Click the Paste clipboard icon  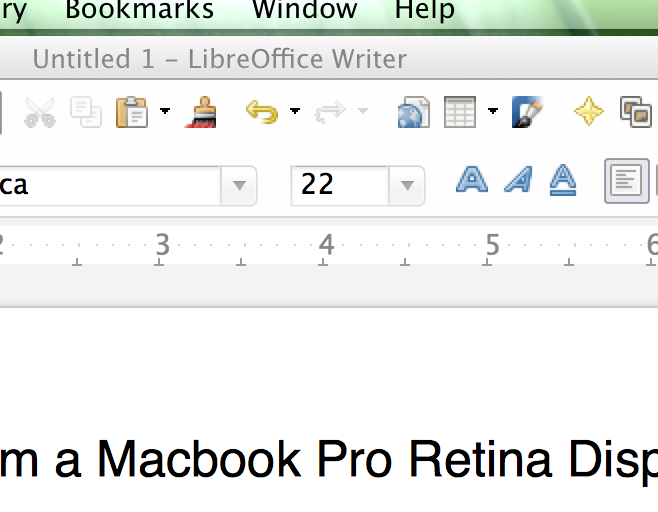pos(132,112)
